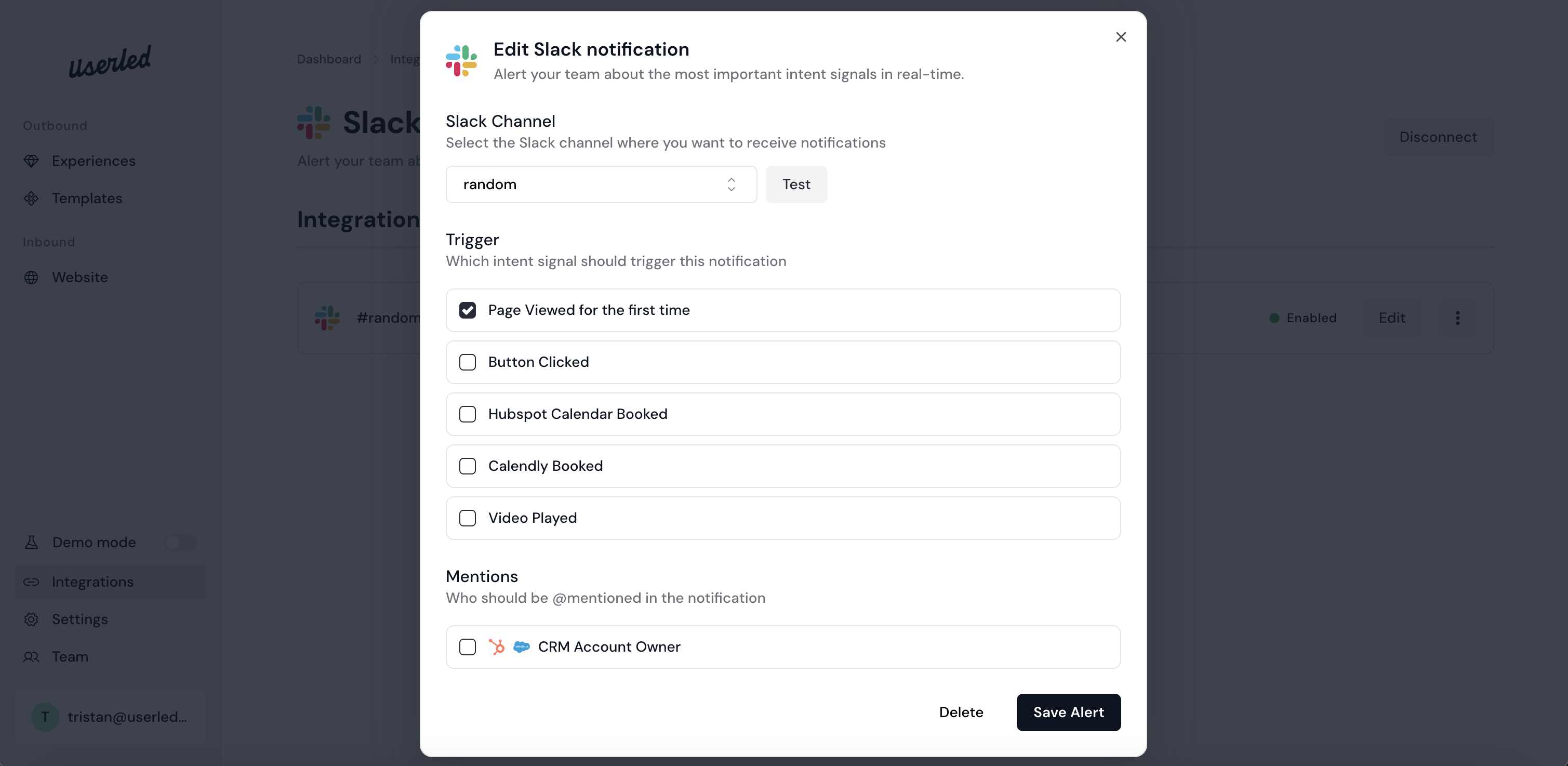Screen dimensions: 1568x766
Task: Open the Templates sidebar item
Action: click(x=86, y=199)
